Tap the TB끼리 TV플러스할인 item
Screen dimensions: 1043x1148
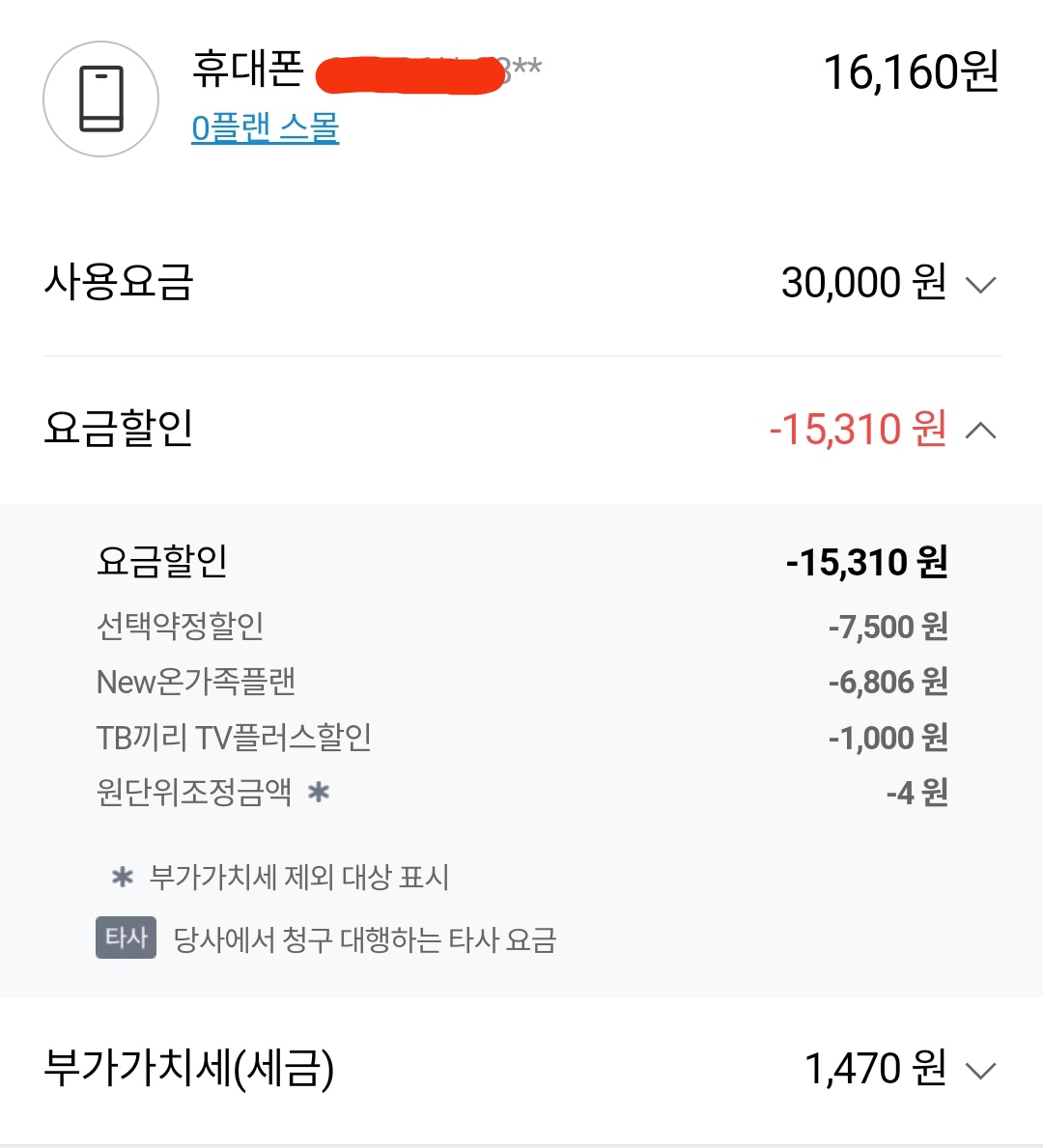click(x=234, y=738)
